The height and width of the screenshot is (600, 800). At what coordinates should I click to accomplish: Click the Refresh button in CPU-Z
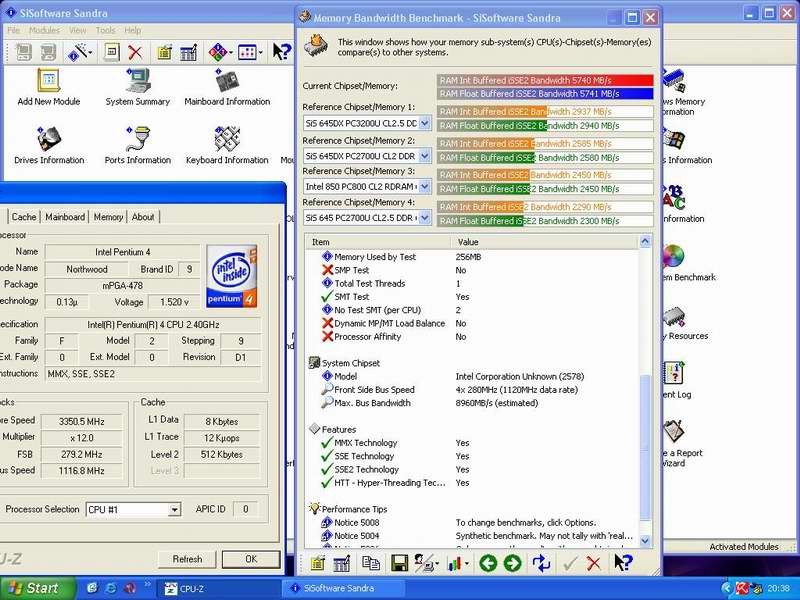tap(187, 559)
